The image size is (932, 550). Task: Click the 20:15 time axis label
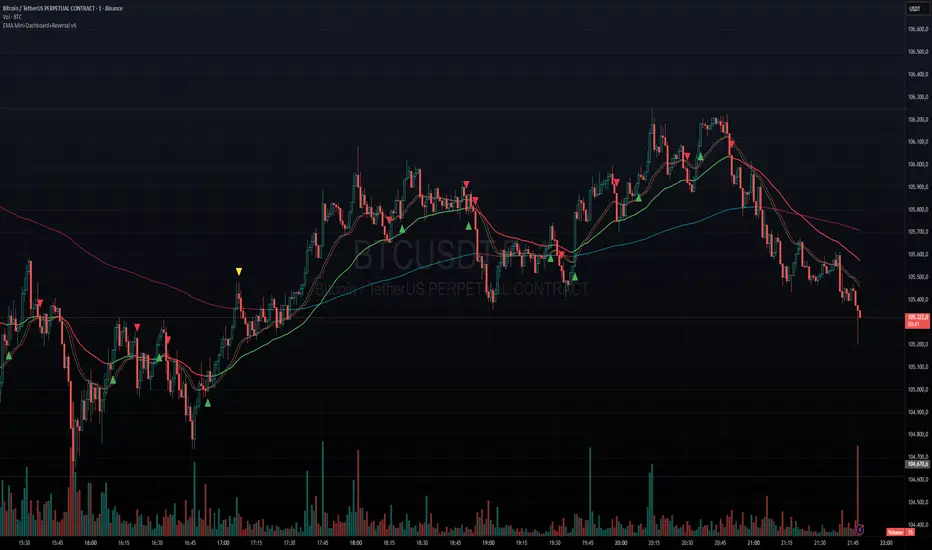pyautogui.click(x=654, y=543)
